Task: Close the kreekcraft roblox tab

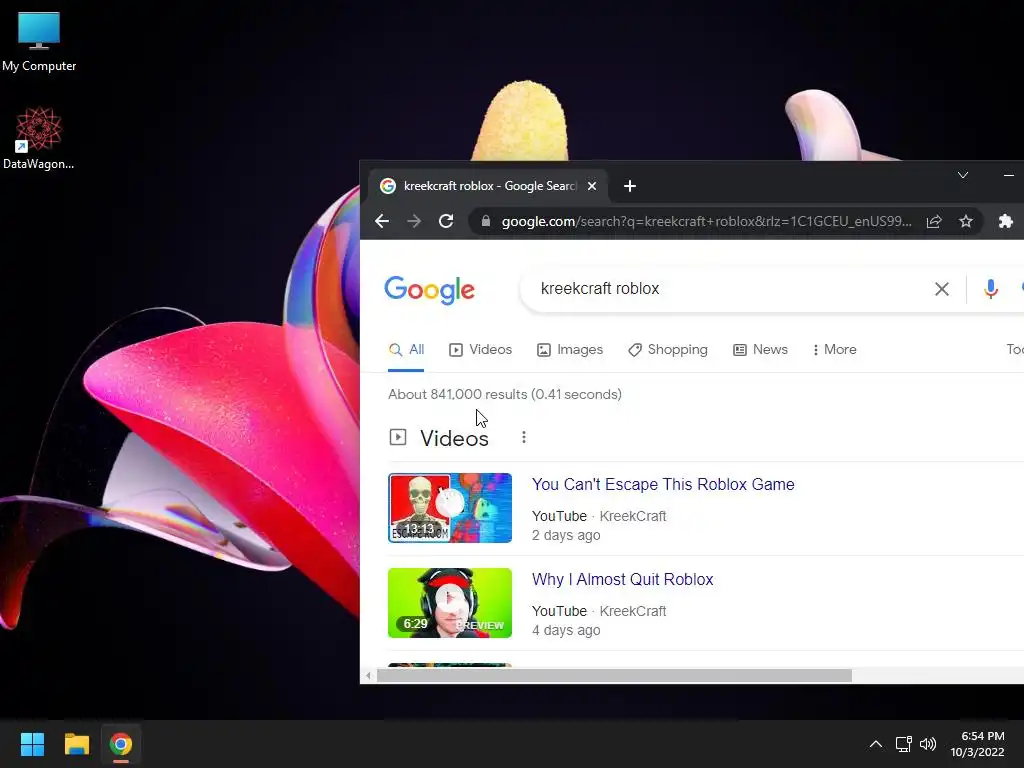Action: pyautogui.click(x=592, y=186)
